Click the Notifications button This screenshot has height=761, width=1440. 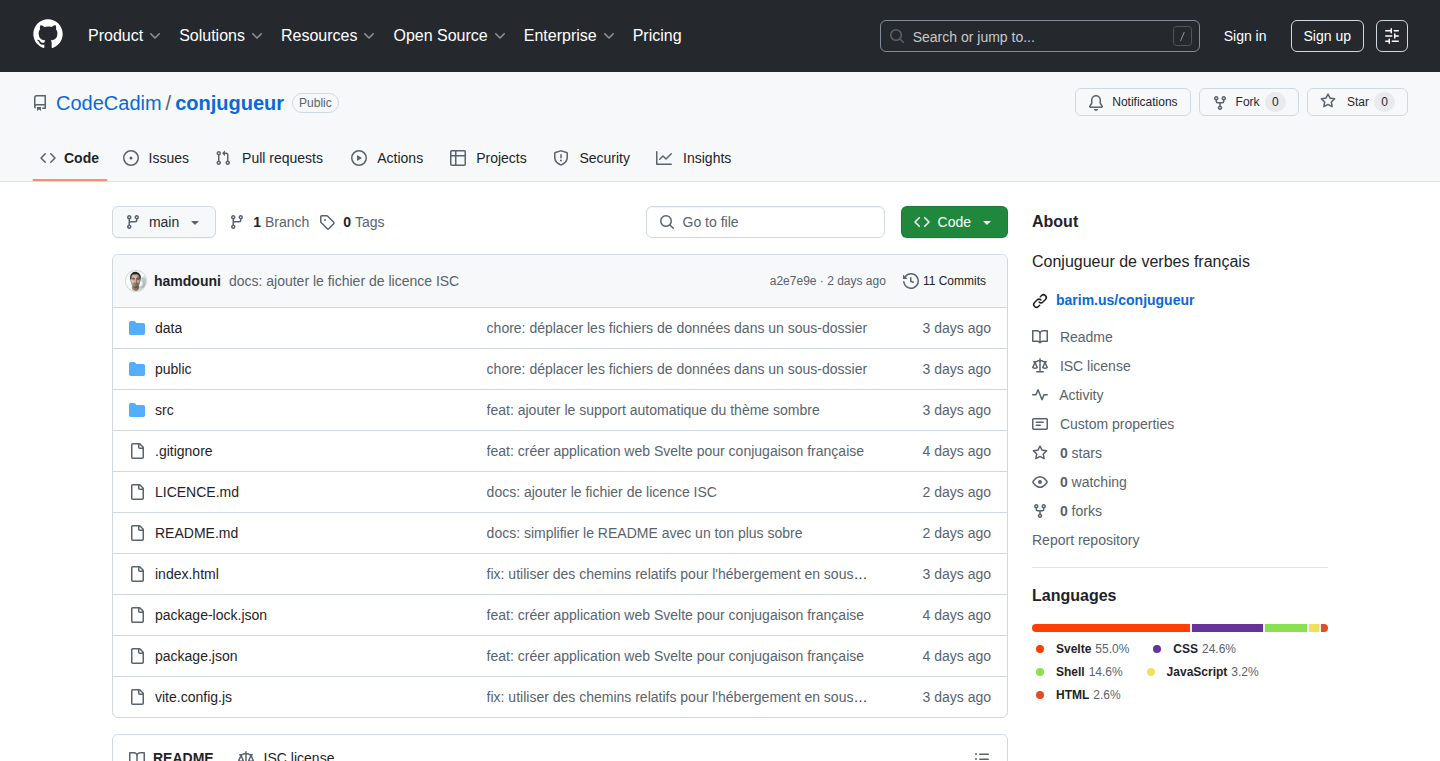[x=1133, y=102]
